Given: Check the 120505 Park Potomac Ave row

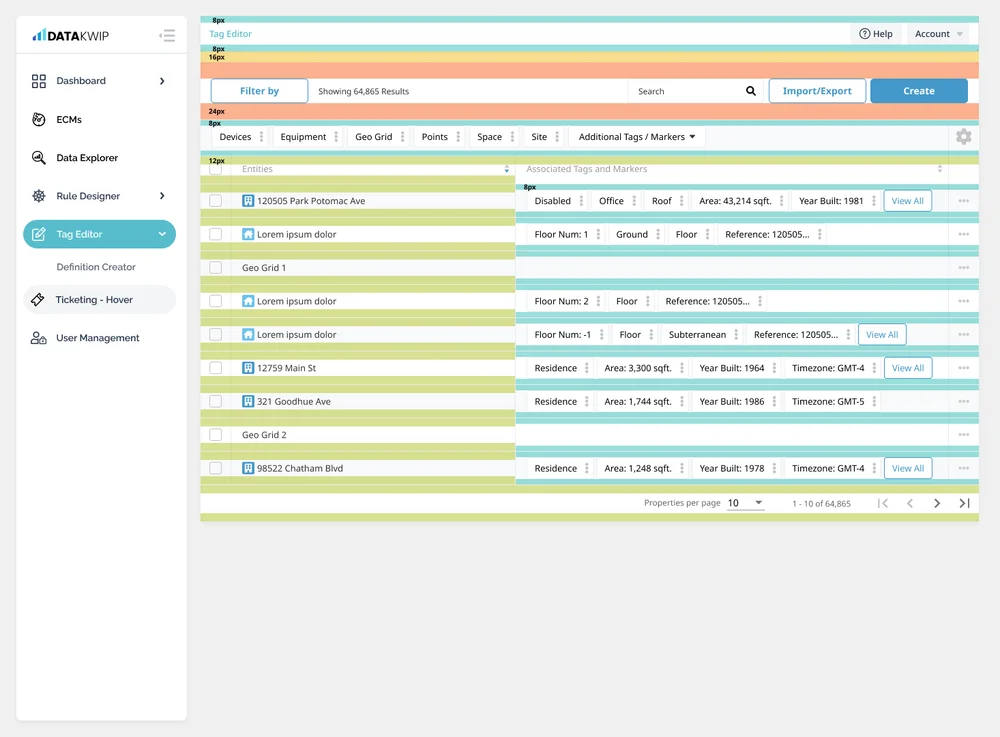Looking at the screenshot, I should [216, 201].
